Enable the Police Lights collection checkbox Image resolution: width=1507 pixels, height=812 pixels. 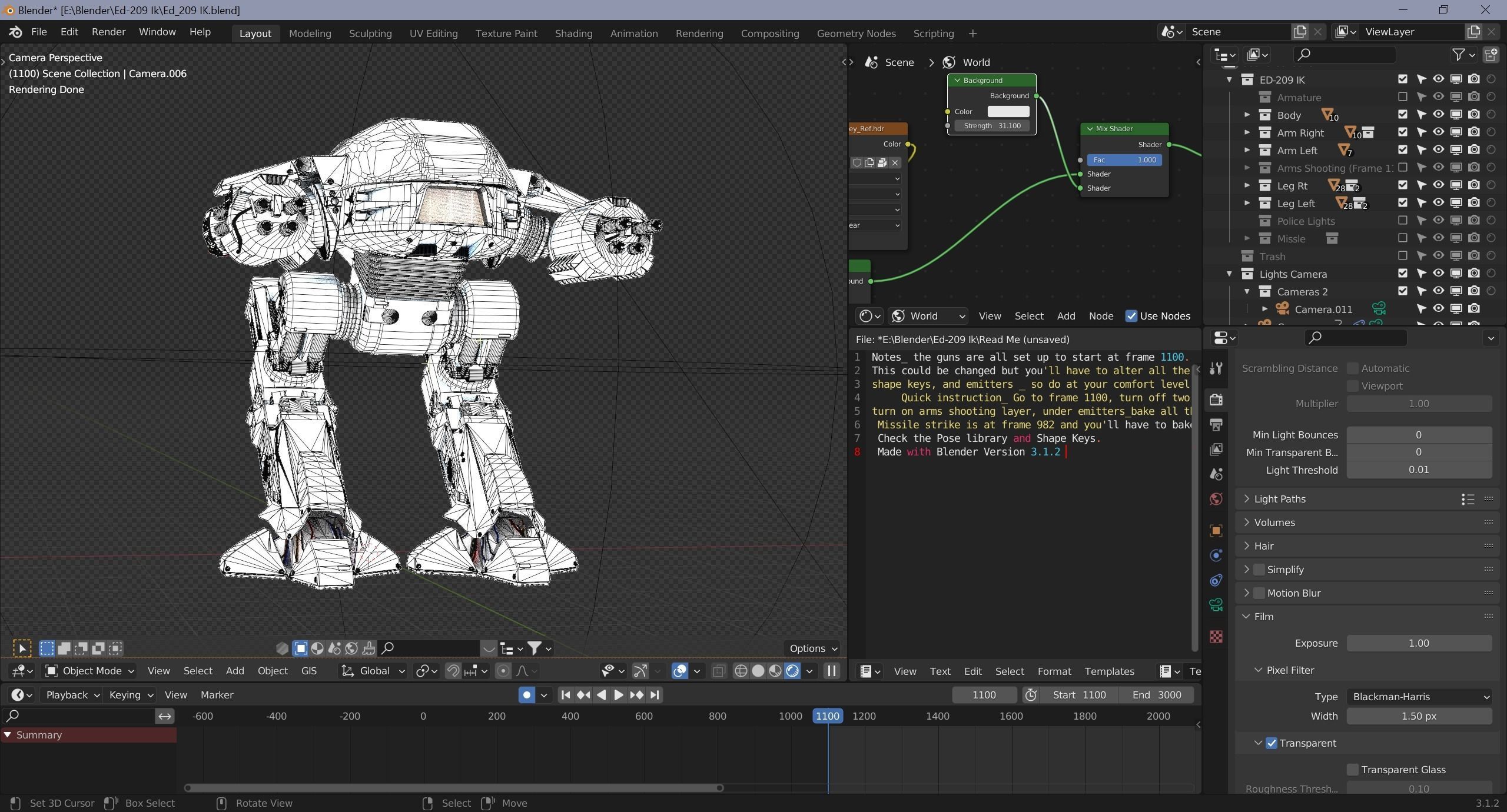pos(1403,220)
